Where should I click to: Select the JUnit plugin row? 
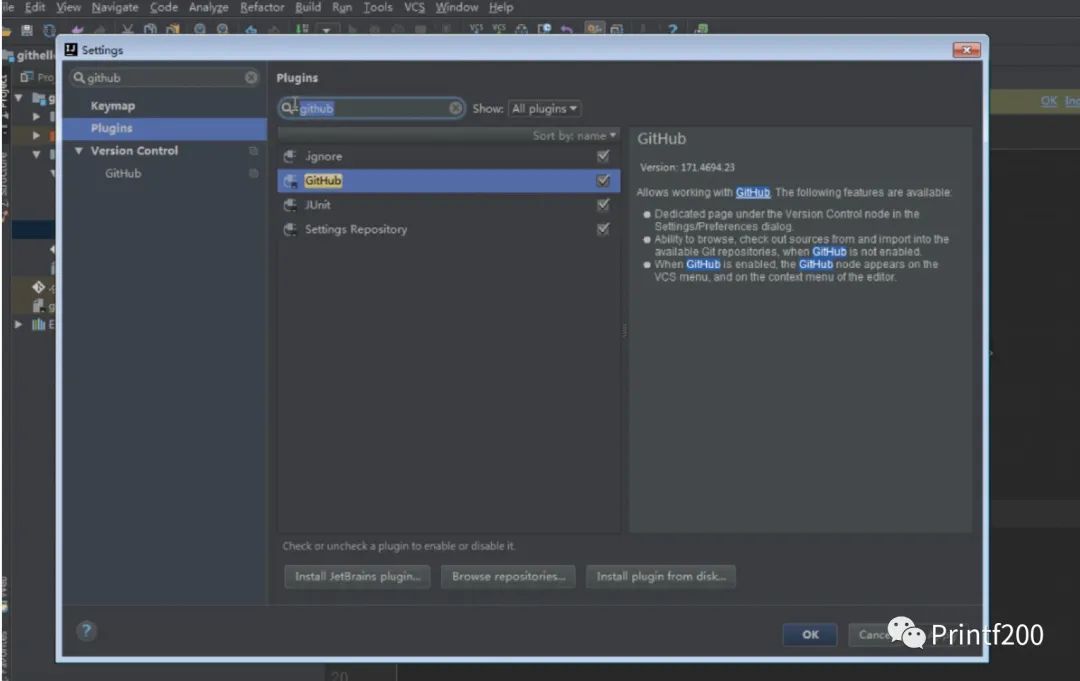[x=448, y=205]
